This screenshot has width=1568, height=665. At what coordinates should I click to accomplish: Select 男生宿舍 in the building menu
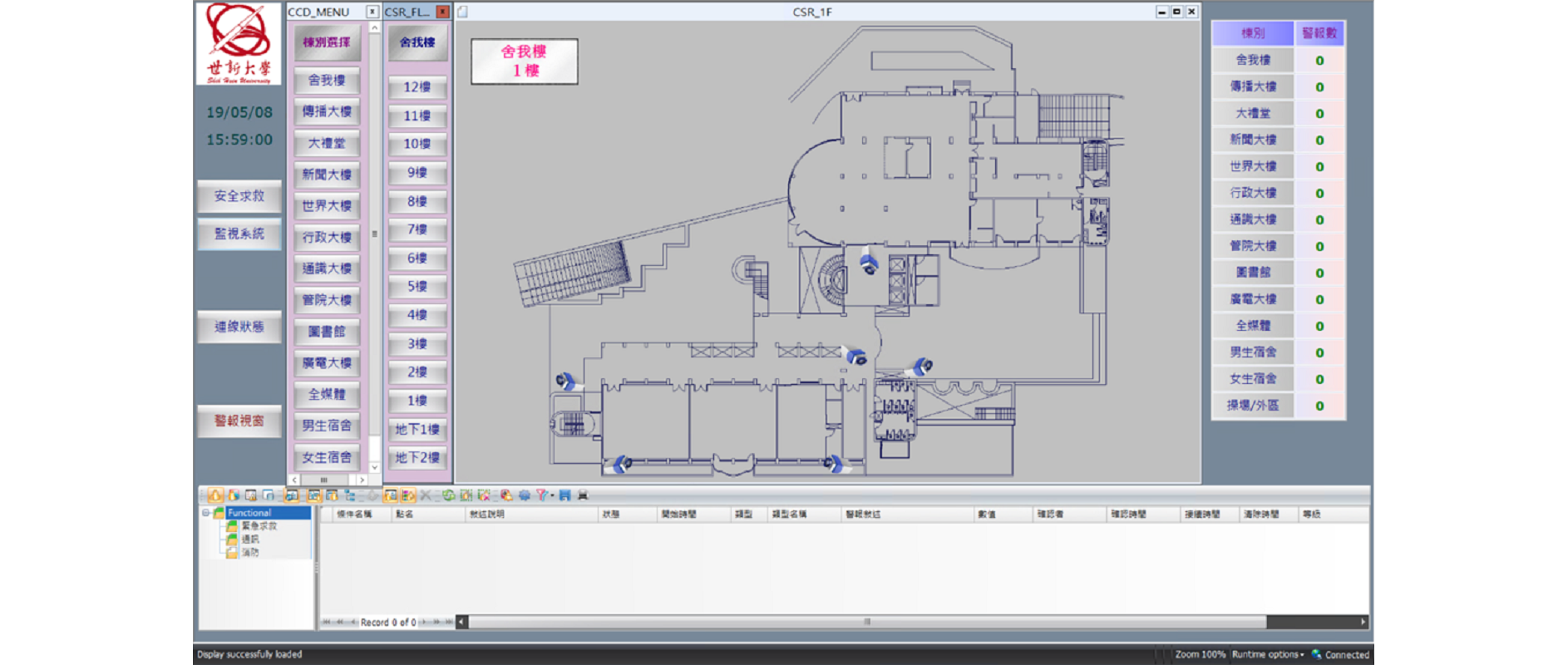[x=327, y=426]
